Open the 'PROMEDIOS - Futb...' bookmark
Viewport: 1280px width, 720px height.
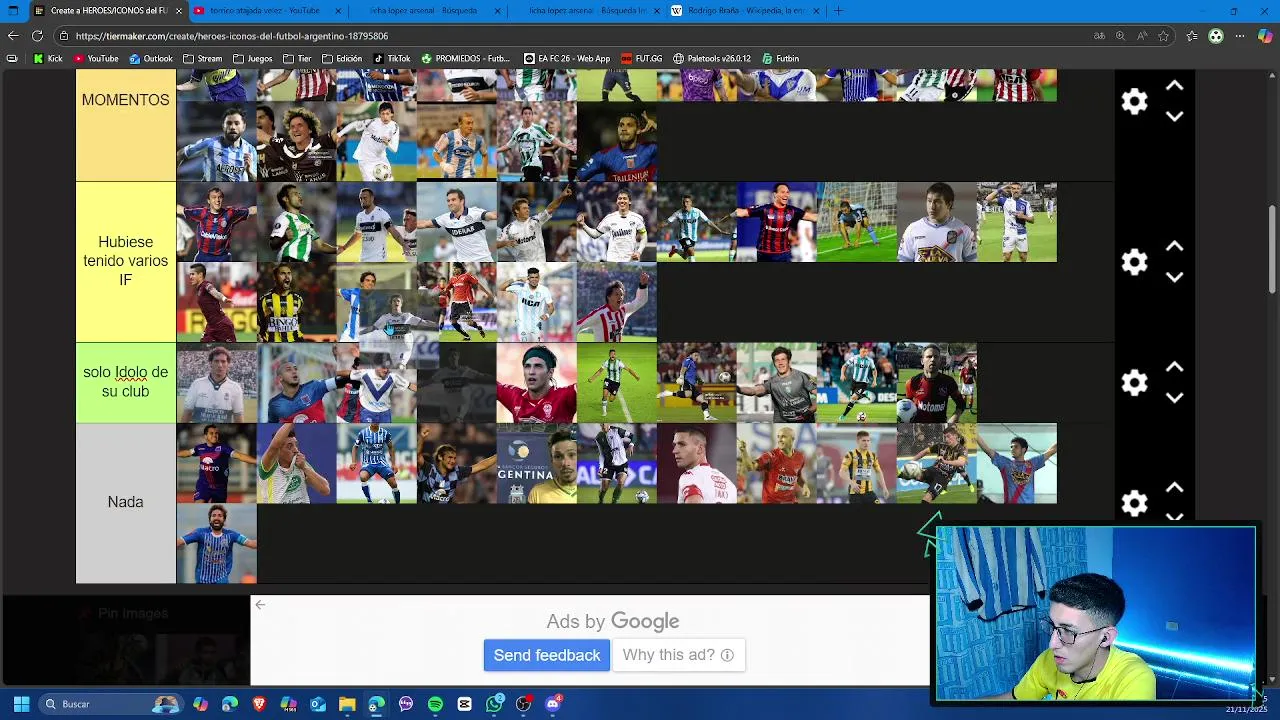[466, 59]
